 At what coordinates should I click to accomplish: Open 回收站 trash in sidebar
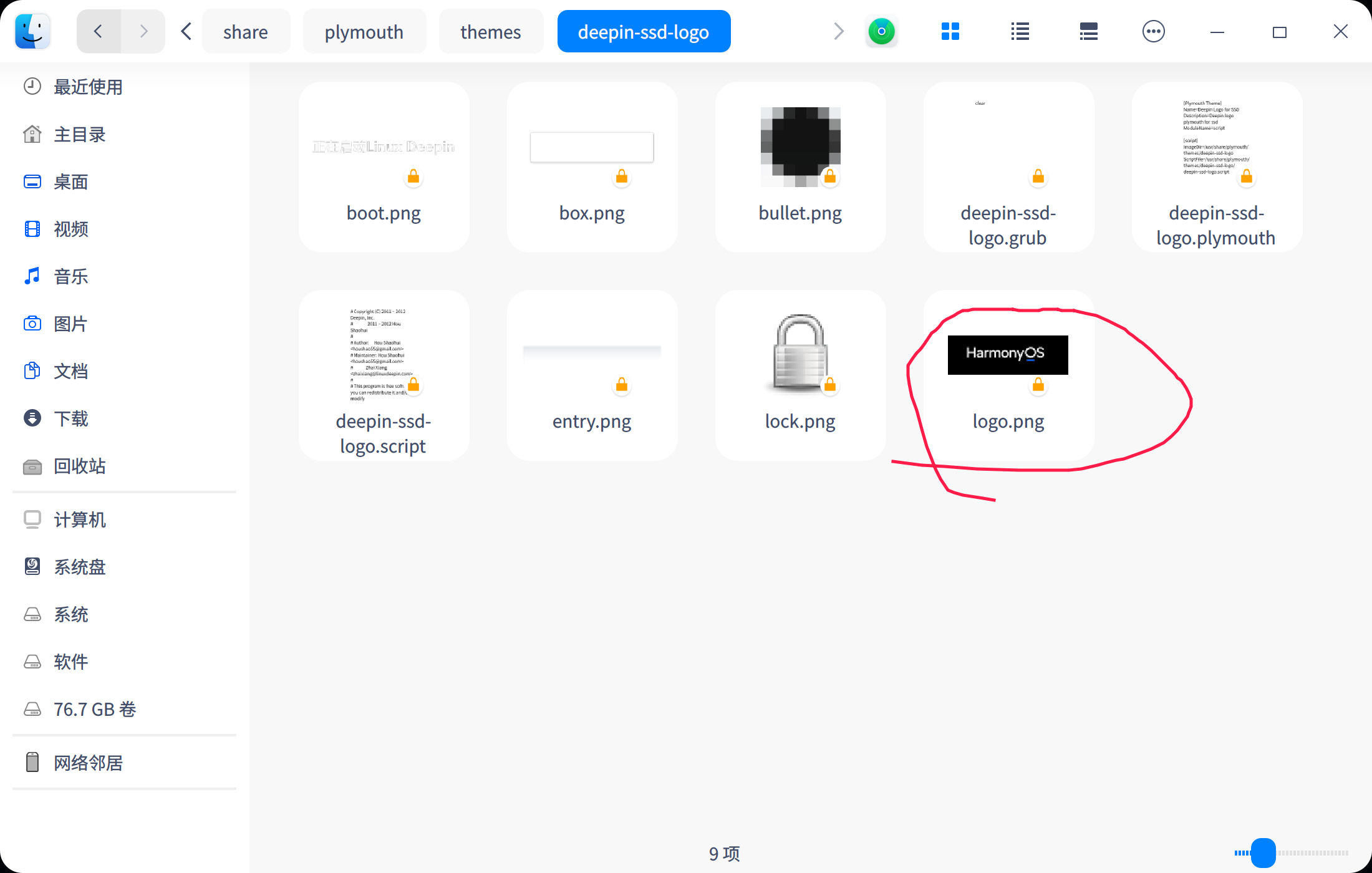click(x=79, y=466)
